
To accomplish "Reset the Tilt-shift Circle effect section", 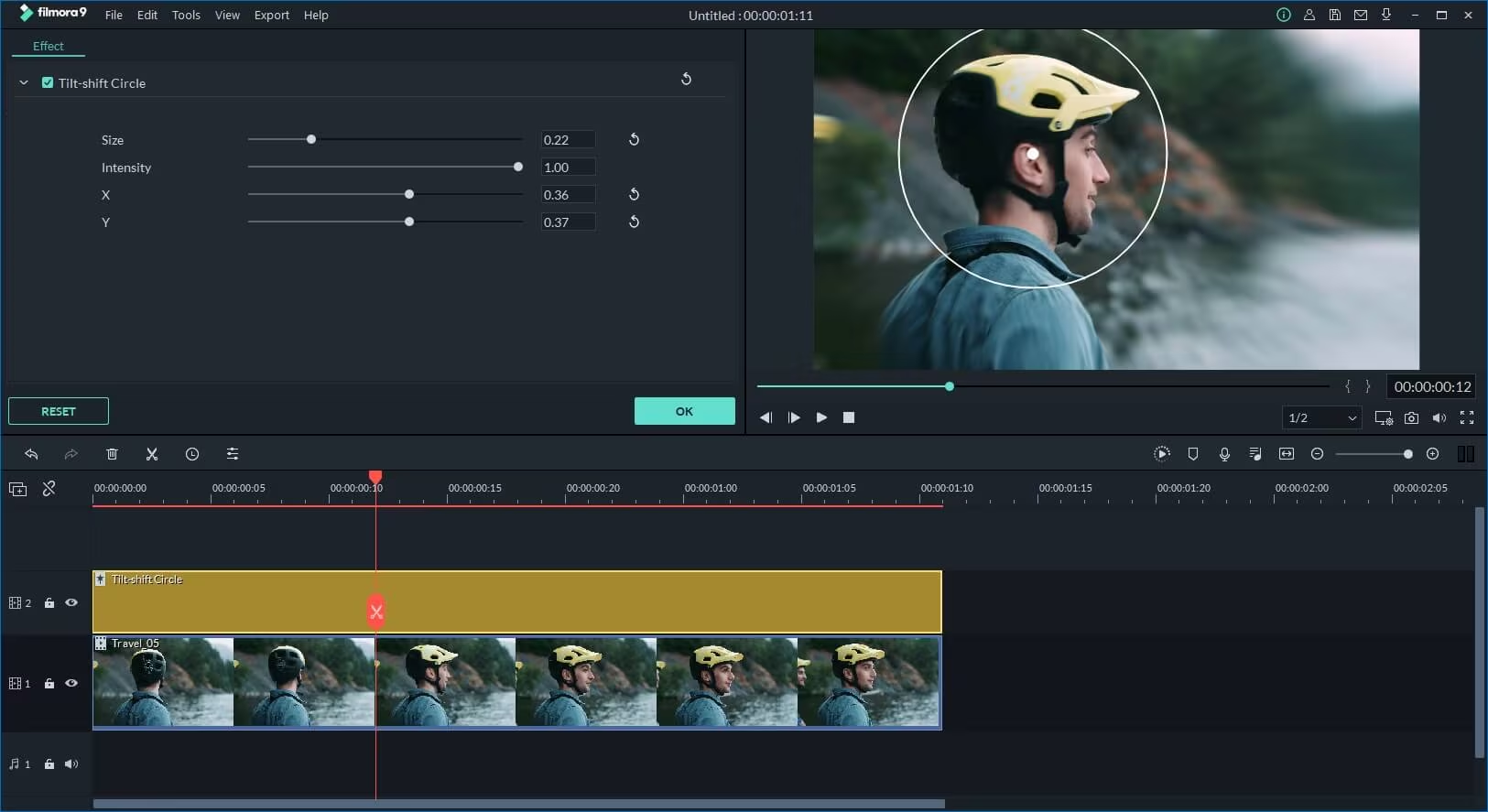I will click(x=686, y=80).
